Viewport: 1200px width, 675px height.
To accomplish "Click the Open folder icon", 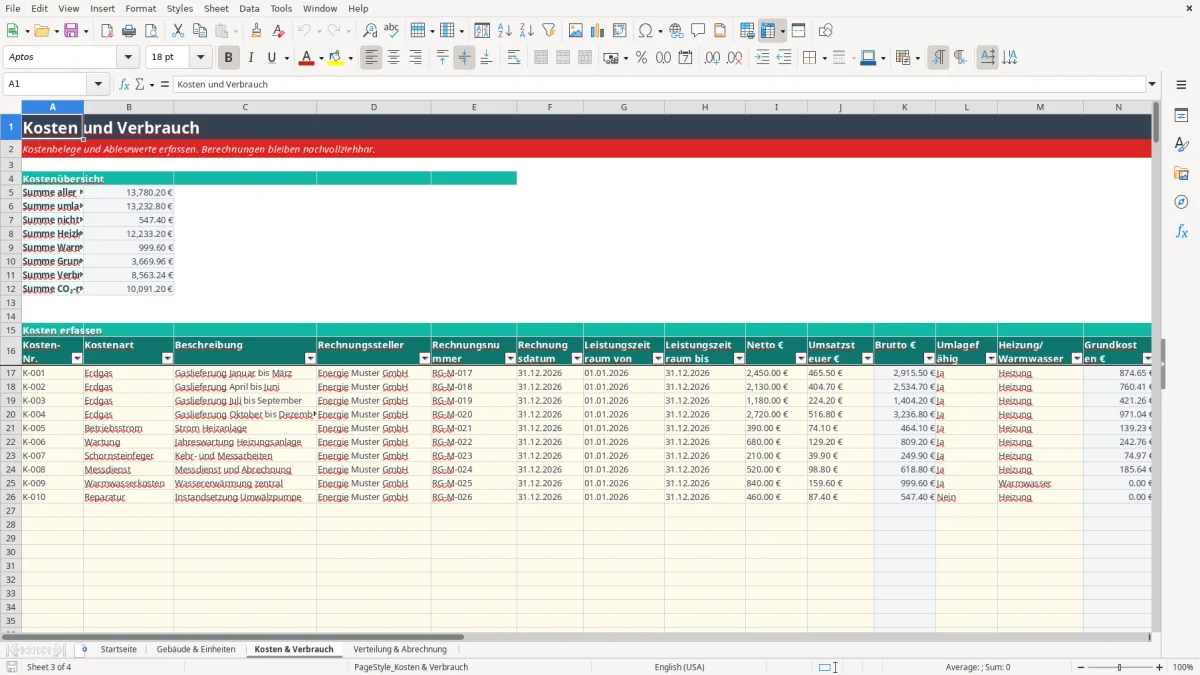I will (40, 31).
